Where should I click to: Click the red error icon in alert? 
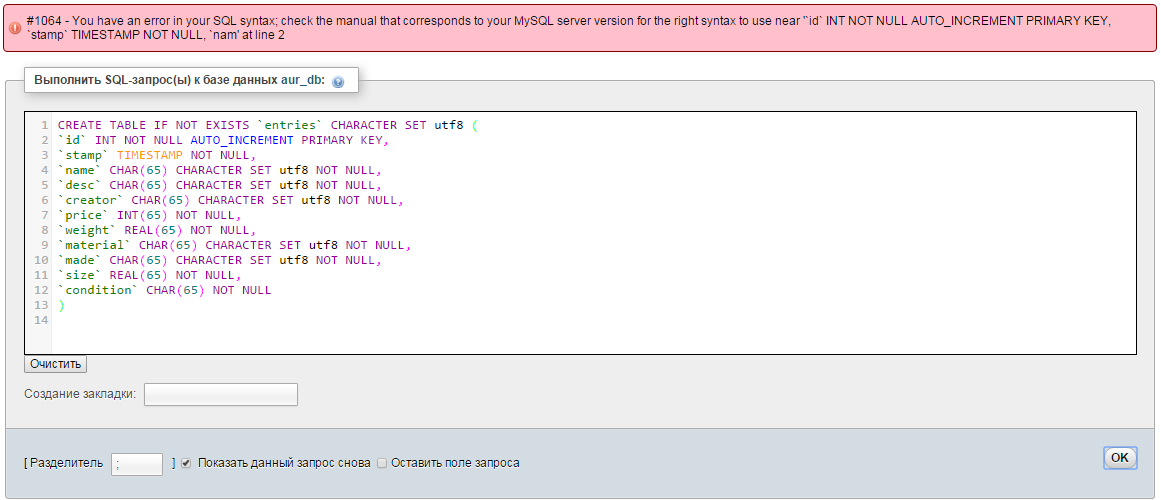pyautogui.click(x=16, y=27)
